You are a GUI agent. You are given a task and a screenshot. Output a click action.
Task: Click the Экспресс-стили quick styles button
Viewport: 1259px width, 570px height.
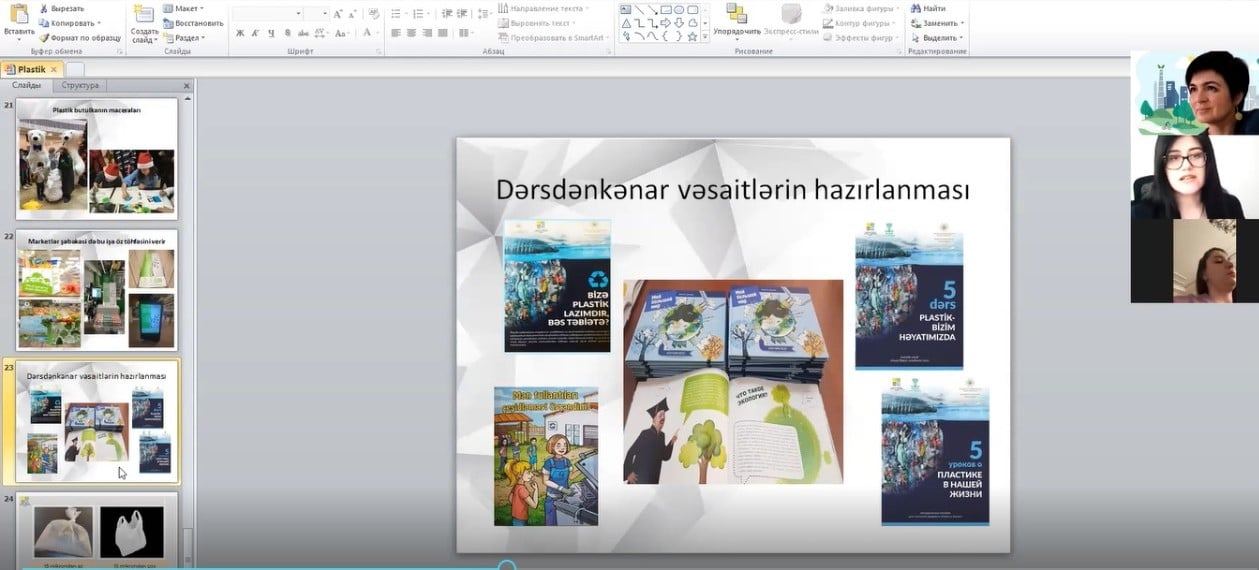coord(791,22)
